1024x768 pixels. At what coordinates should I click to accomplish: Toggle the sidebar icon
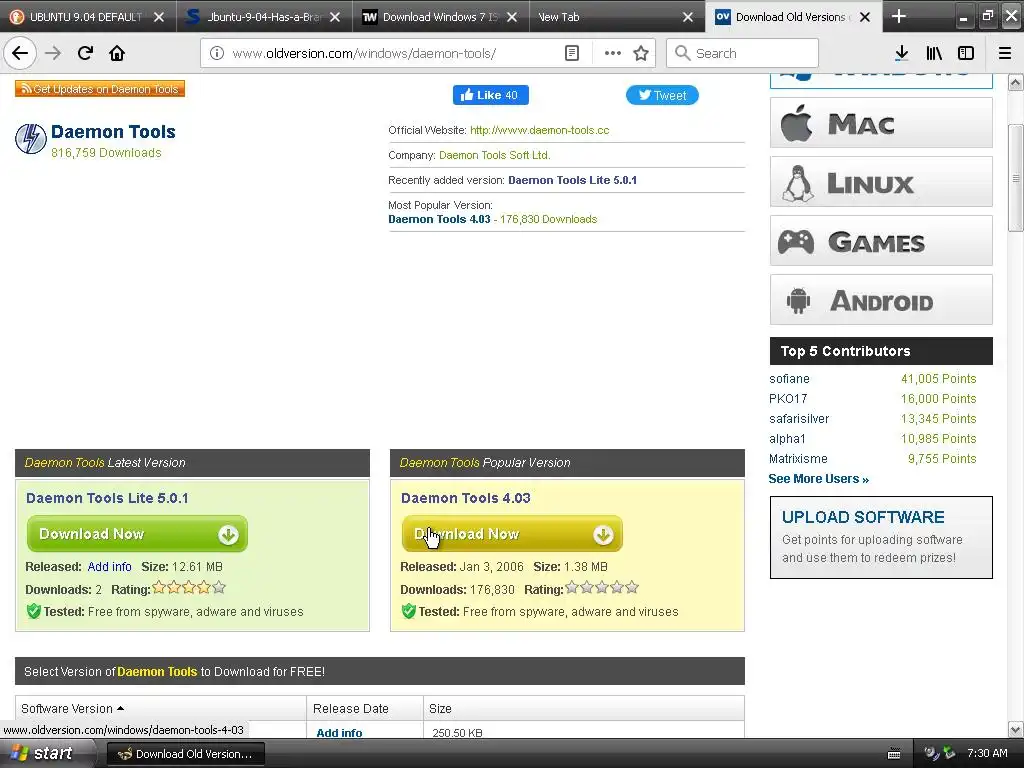[966, 53]
